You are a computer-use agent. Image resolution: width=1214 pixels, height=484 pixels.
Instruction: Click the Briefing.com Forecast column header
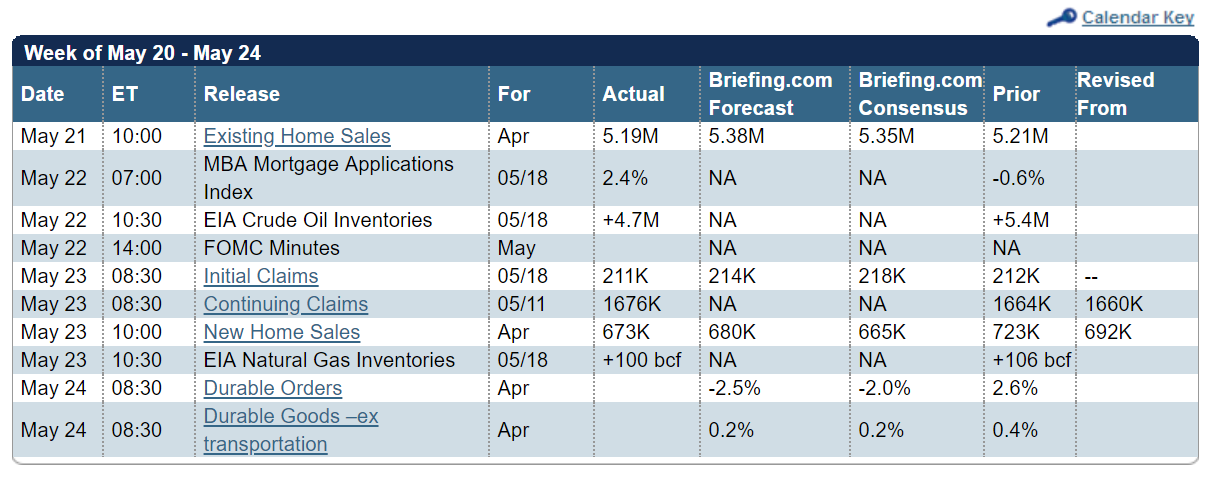click(770, 94)
